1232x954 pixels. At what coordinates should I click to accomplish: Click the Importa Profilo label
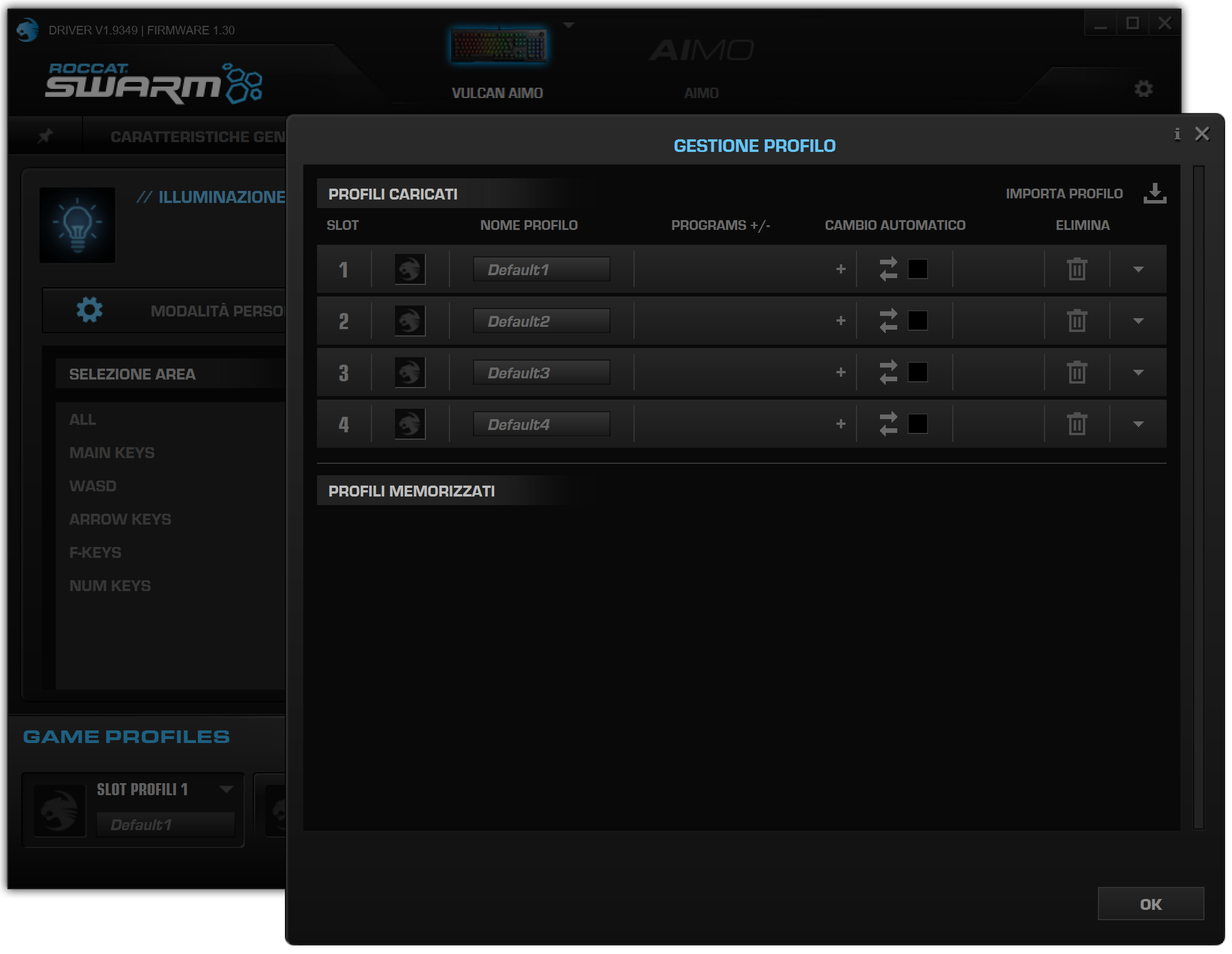tap(1064, 194)
